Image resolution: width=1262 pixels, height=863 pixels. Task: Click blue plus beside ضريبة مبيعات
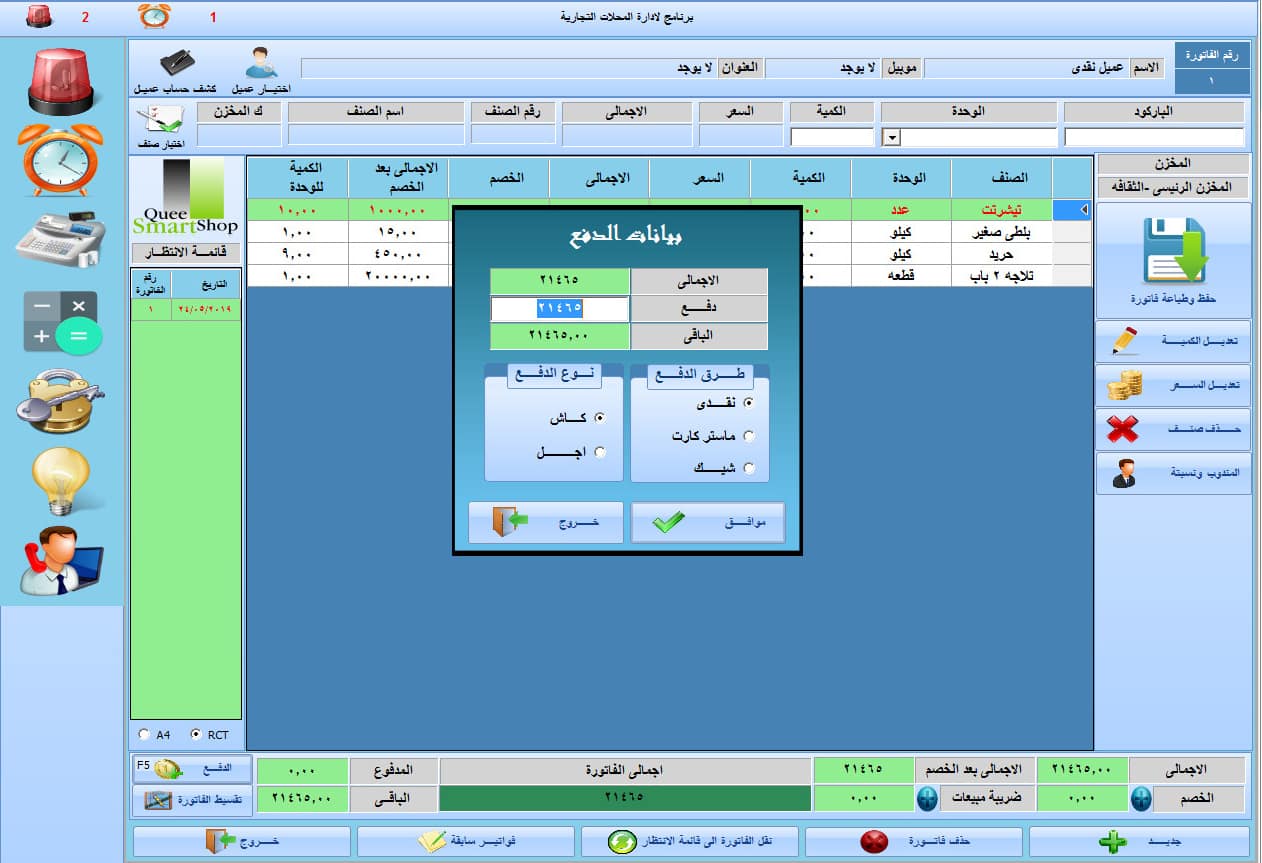click(927, 799)
